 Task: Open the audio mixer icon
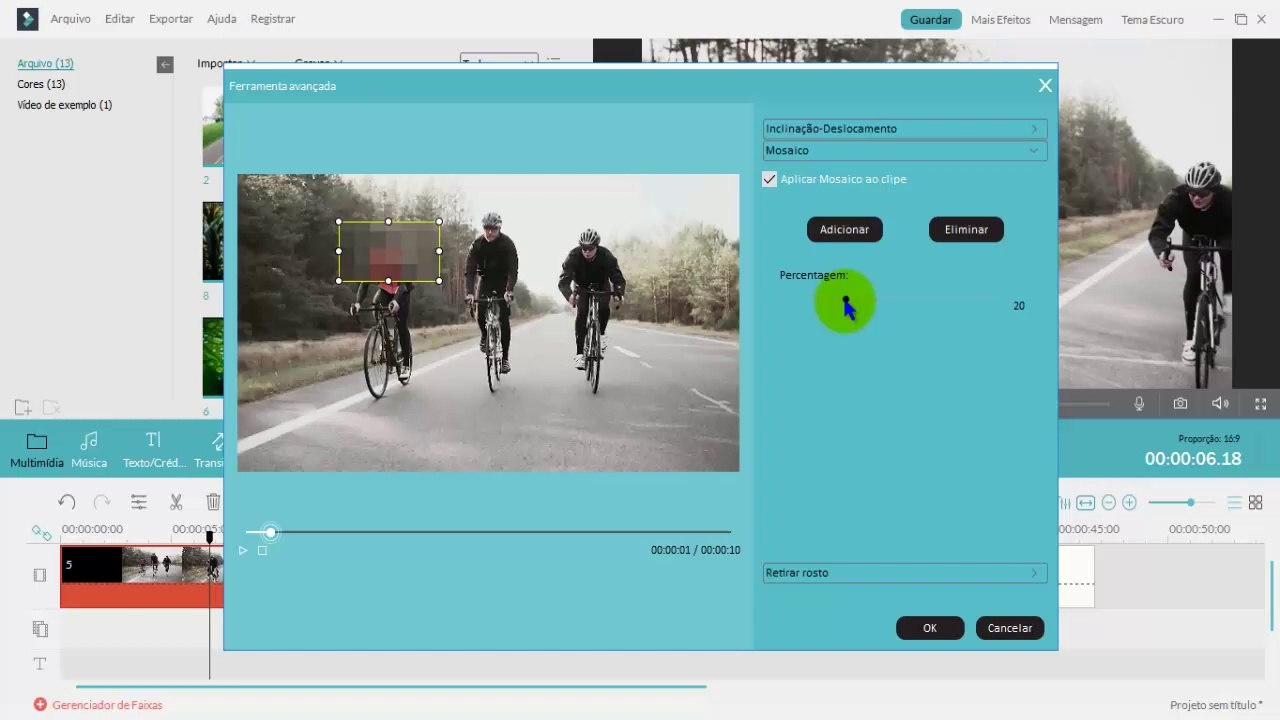coord(1064,503)
